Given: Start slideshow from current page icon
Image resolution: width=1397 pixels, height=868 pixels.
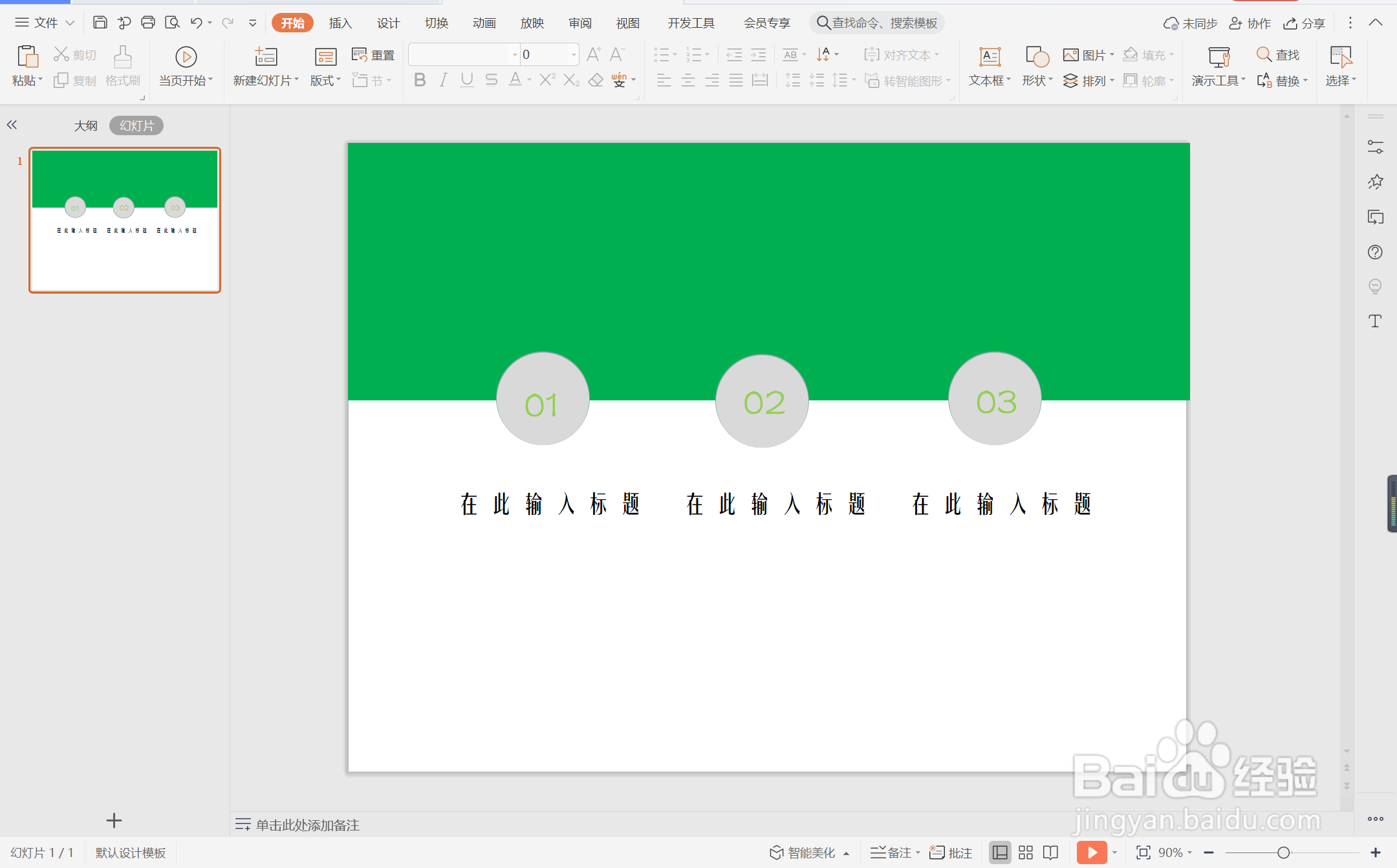Looking at the screenshot, I should click(186, 57).
